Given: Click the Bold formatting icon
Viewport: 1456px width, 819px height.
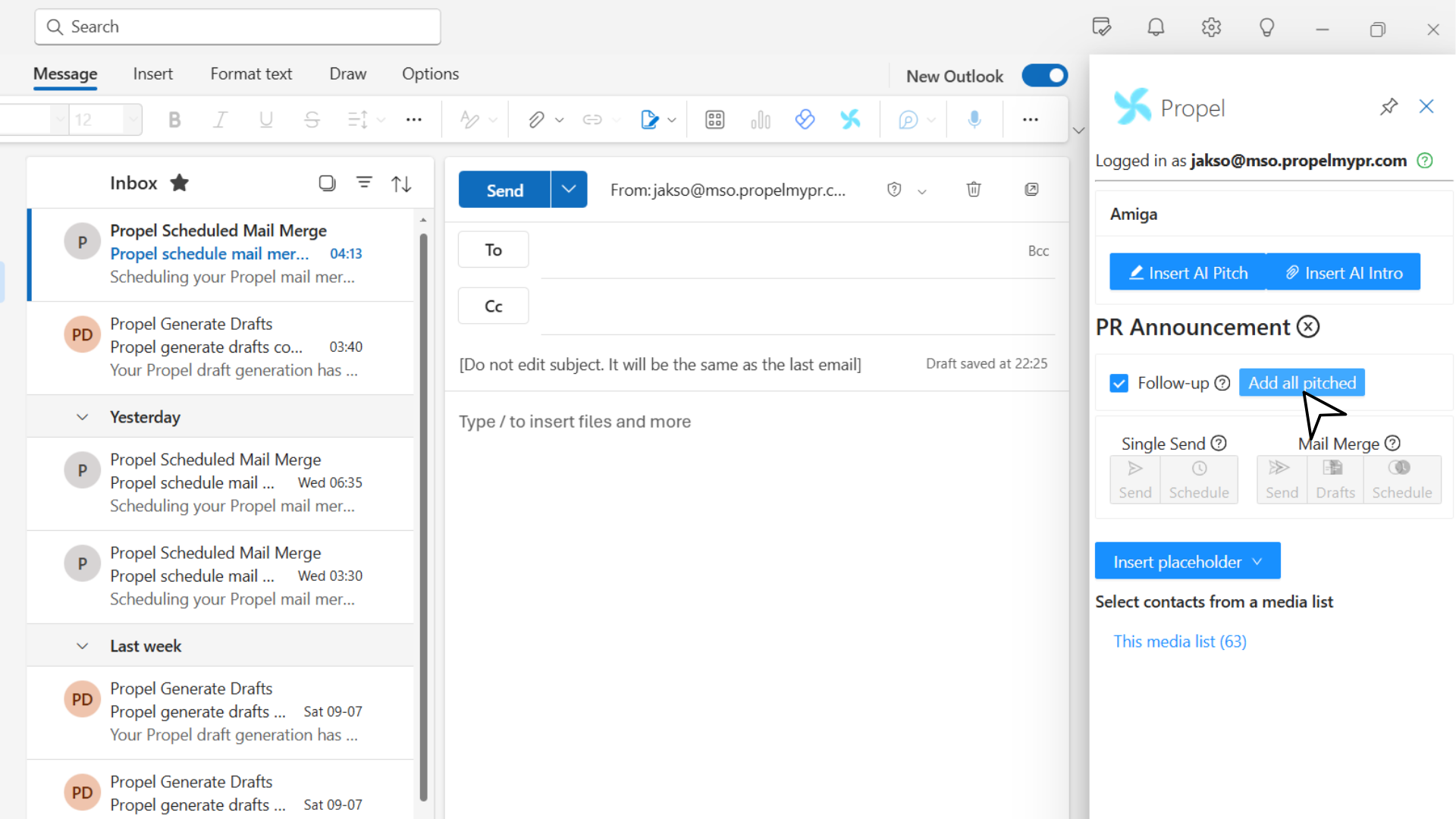Looking at the screenshot, I should (x=174, y=120).
